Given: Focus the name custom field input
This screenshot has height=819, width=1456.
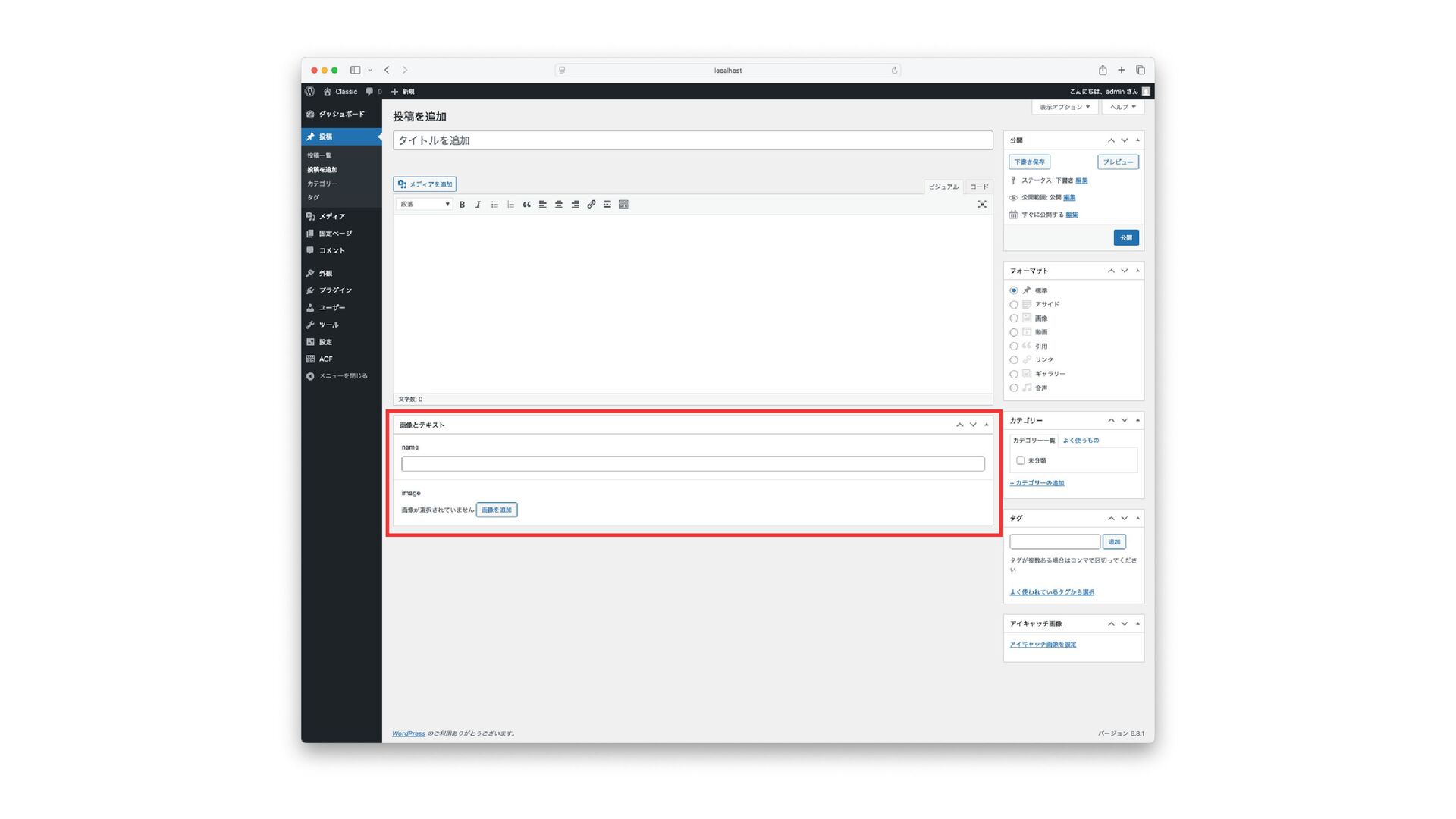Looking at the screenshot, I should [693, 464].
